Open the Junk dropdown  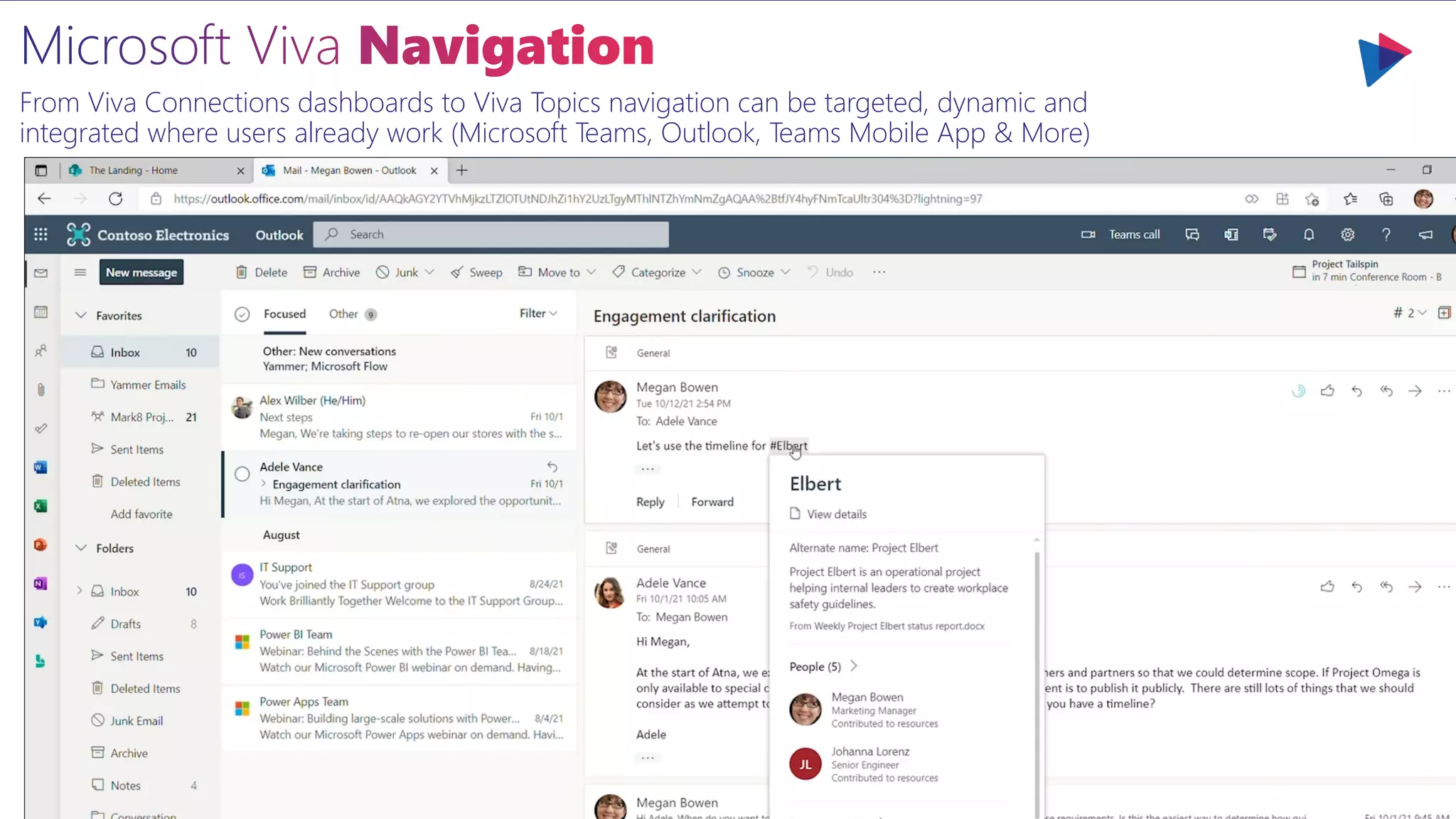[x=429, y=272]
